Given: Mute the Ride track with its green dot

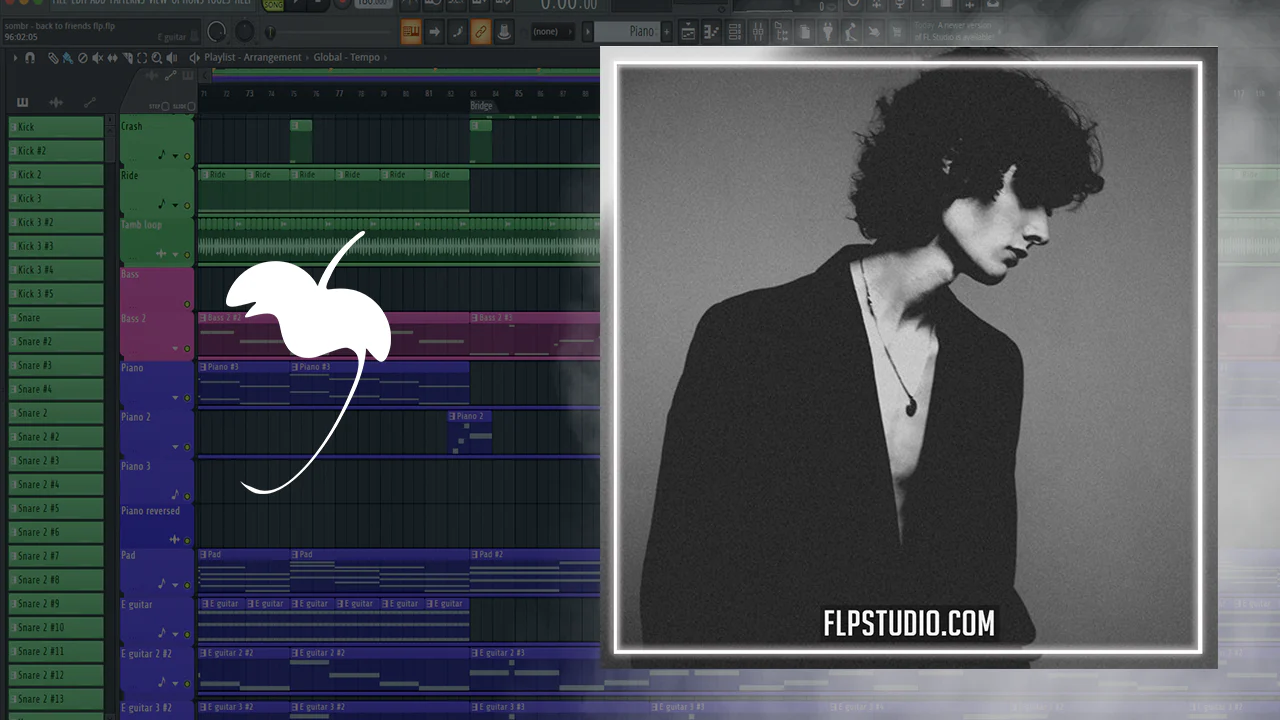Looking at the screenshot, I should click(187, 205).
